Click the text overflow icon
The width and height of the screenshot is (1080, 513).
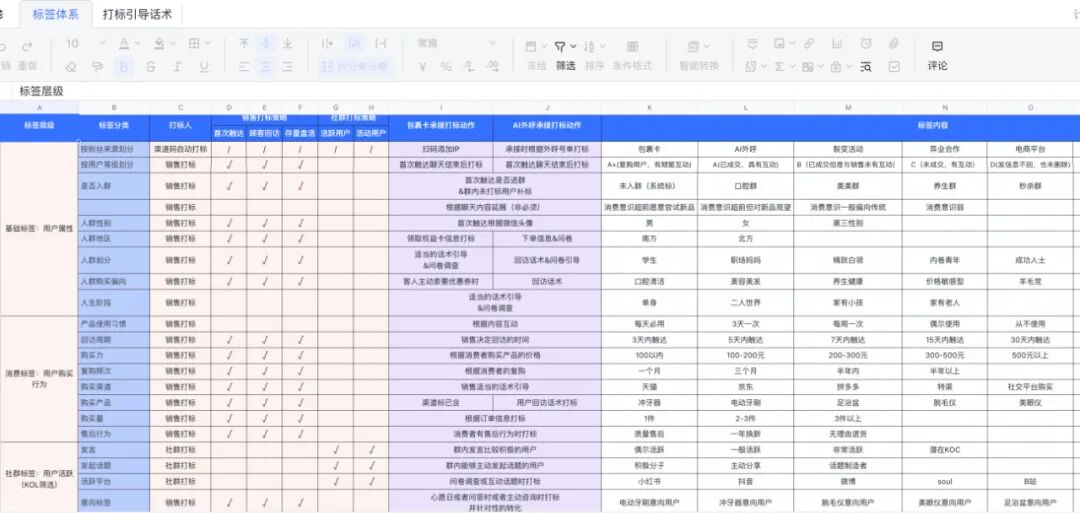[327, 43]
